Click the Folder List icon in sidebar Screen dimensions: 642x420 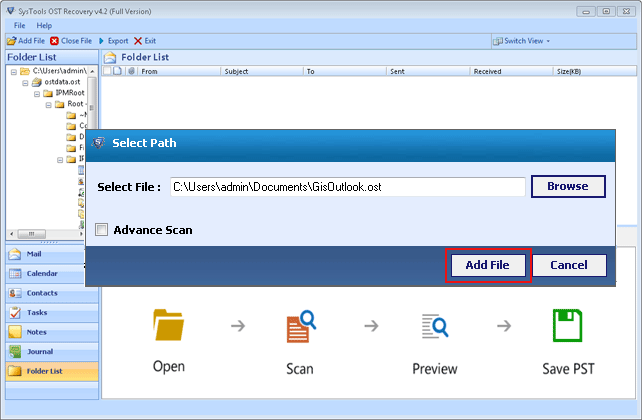click(x=15, y=371)
